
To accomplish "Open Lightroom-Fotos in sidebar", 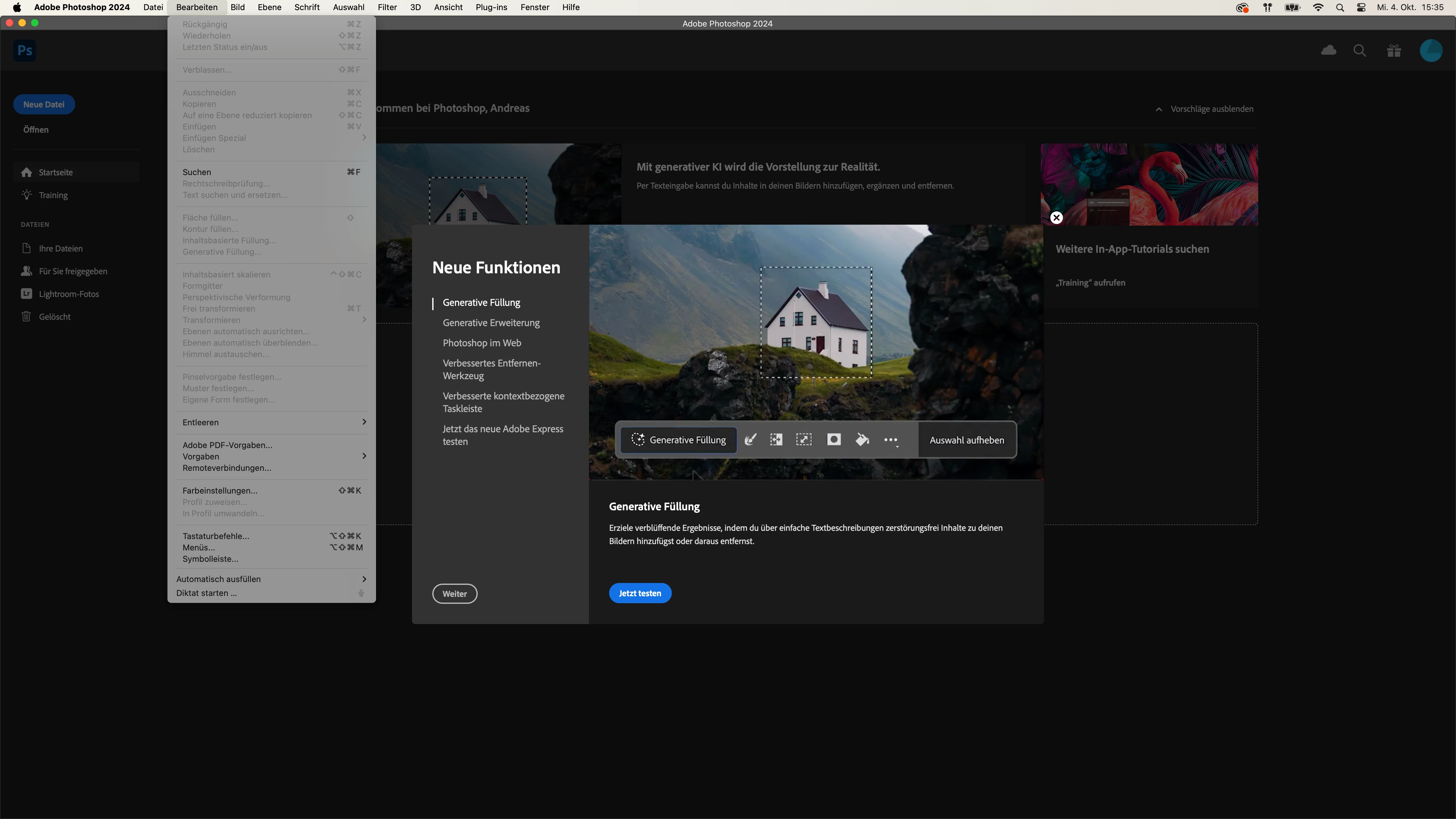I will coord(68,294).
